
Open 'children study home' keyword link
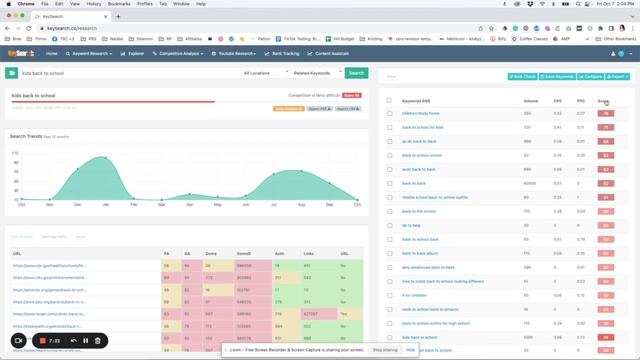[x=420, y=113]
